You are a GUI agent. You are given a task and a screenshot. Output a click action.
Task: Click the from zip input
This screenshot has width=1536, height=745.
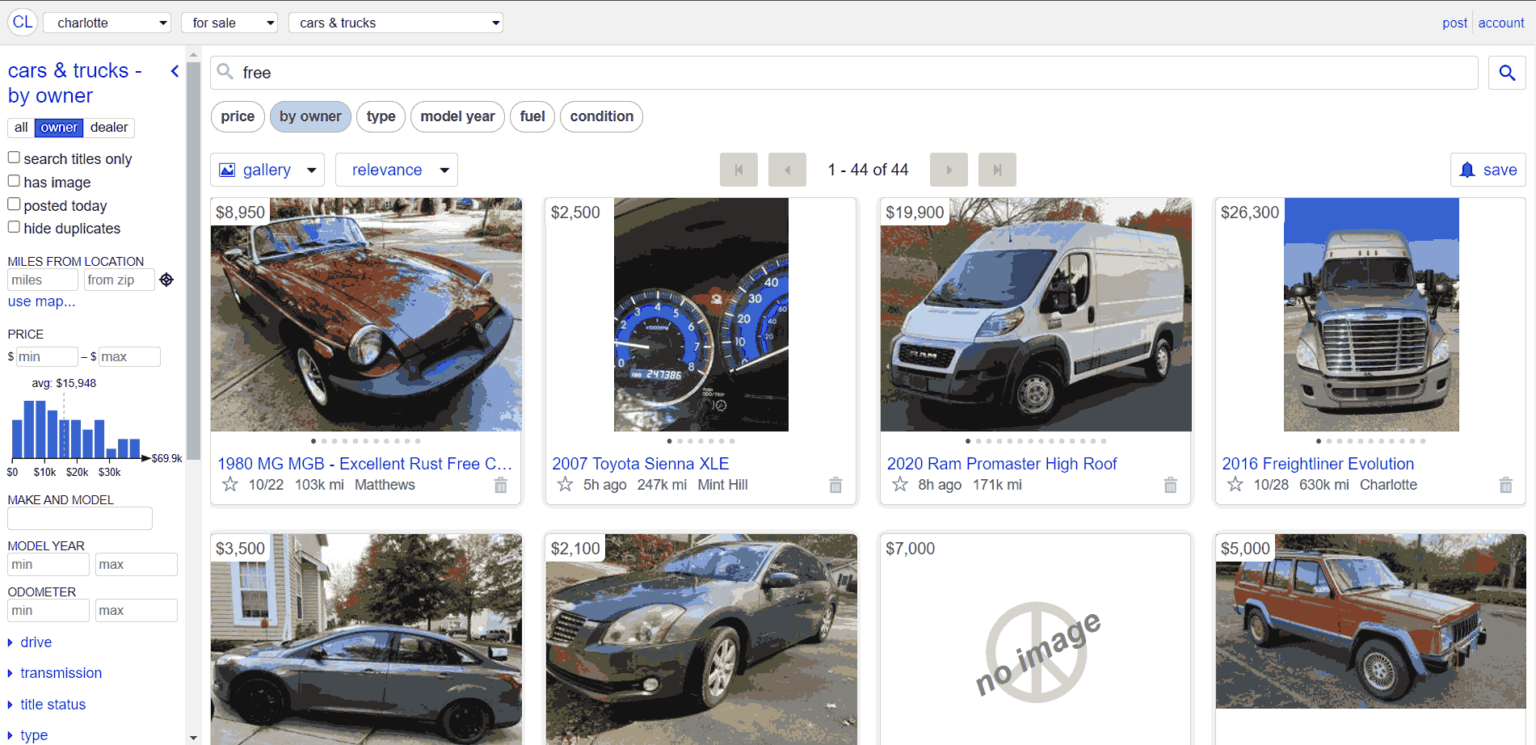pyautogui.click(x=119, y=280)
